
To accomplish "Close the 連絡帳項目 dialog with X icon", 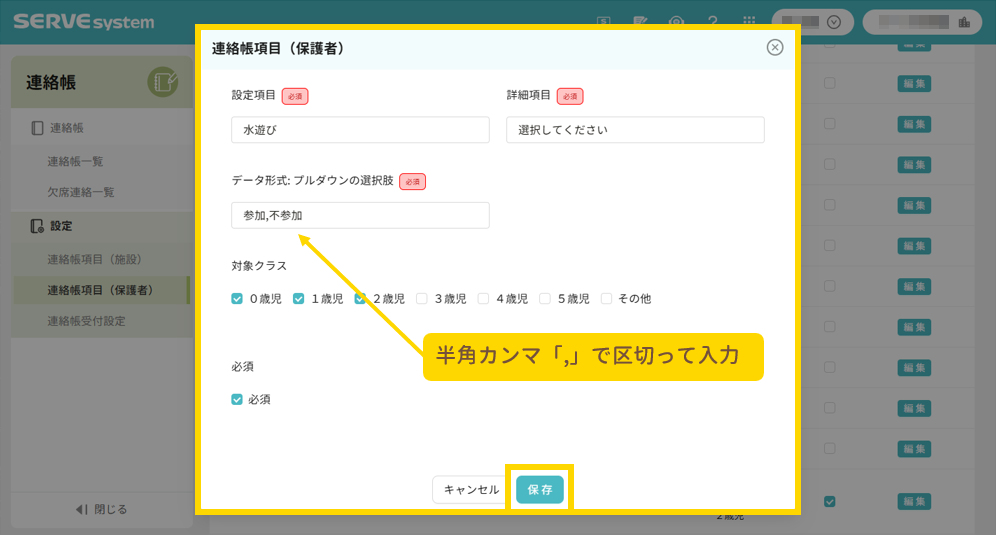I will (774, 47).
